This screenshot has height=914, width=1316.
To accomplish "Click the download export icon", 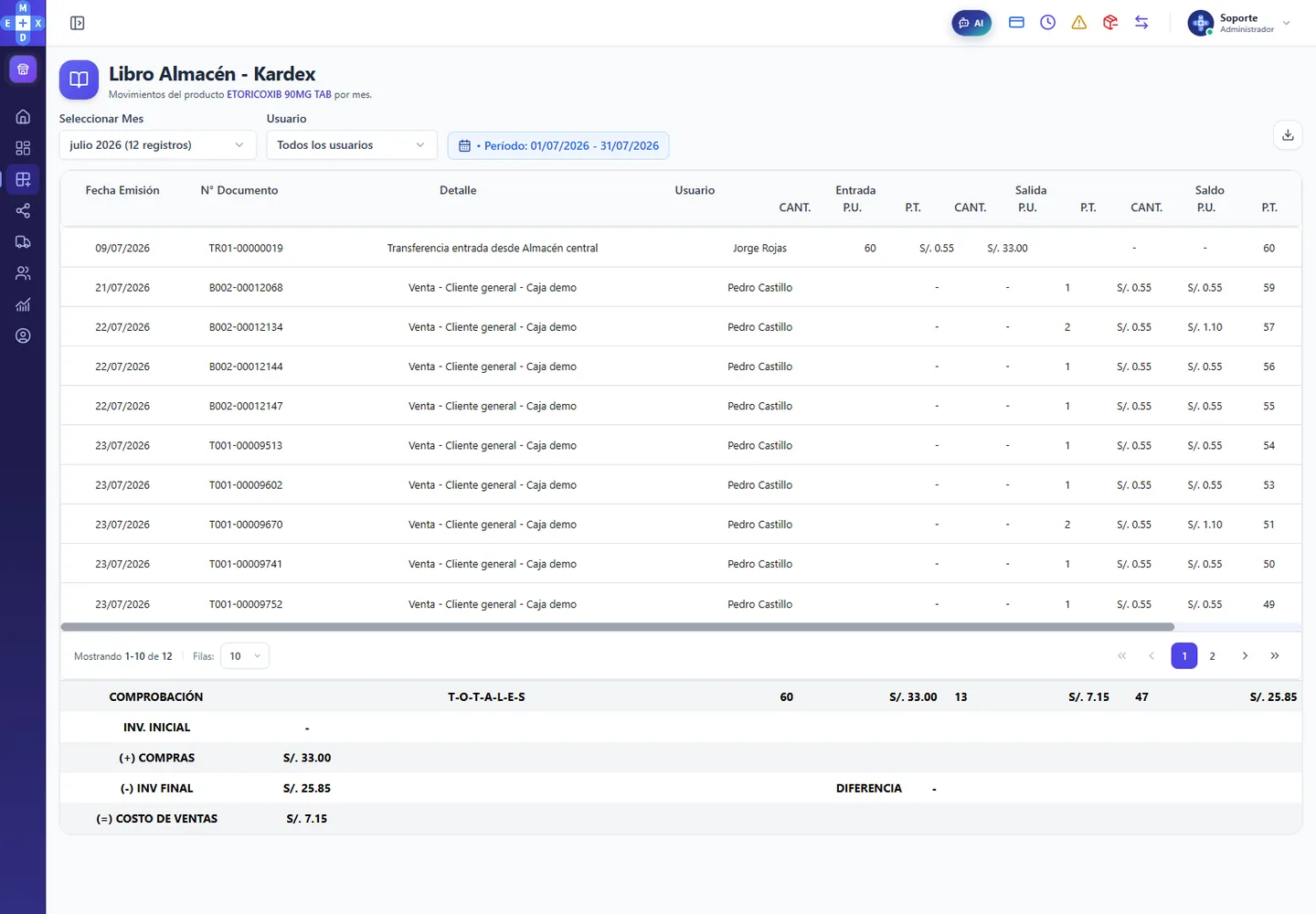I will (x=1288, y=135).
